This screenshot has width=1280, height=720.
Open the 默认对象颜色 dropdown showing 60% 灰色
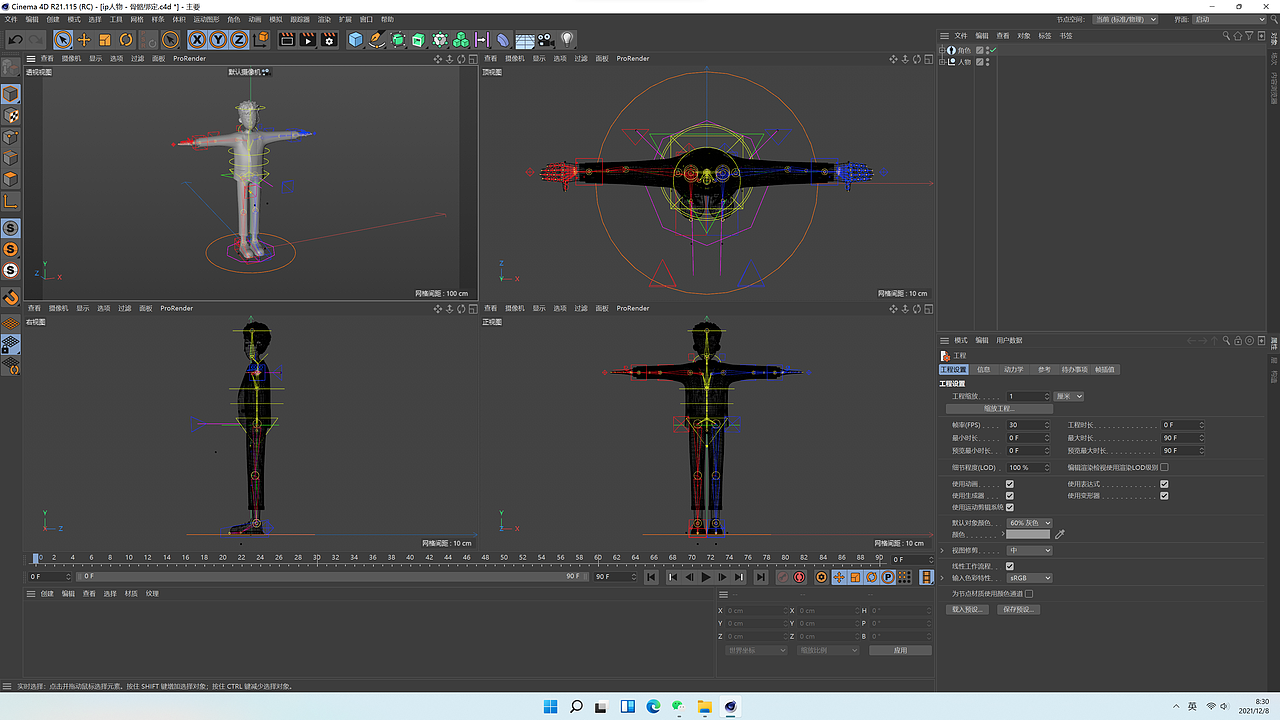tap(1029, 523)
